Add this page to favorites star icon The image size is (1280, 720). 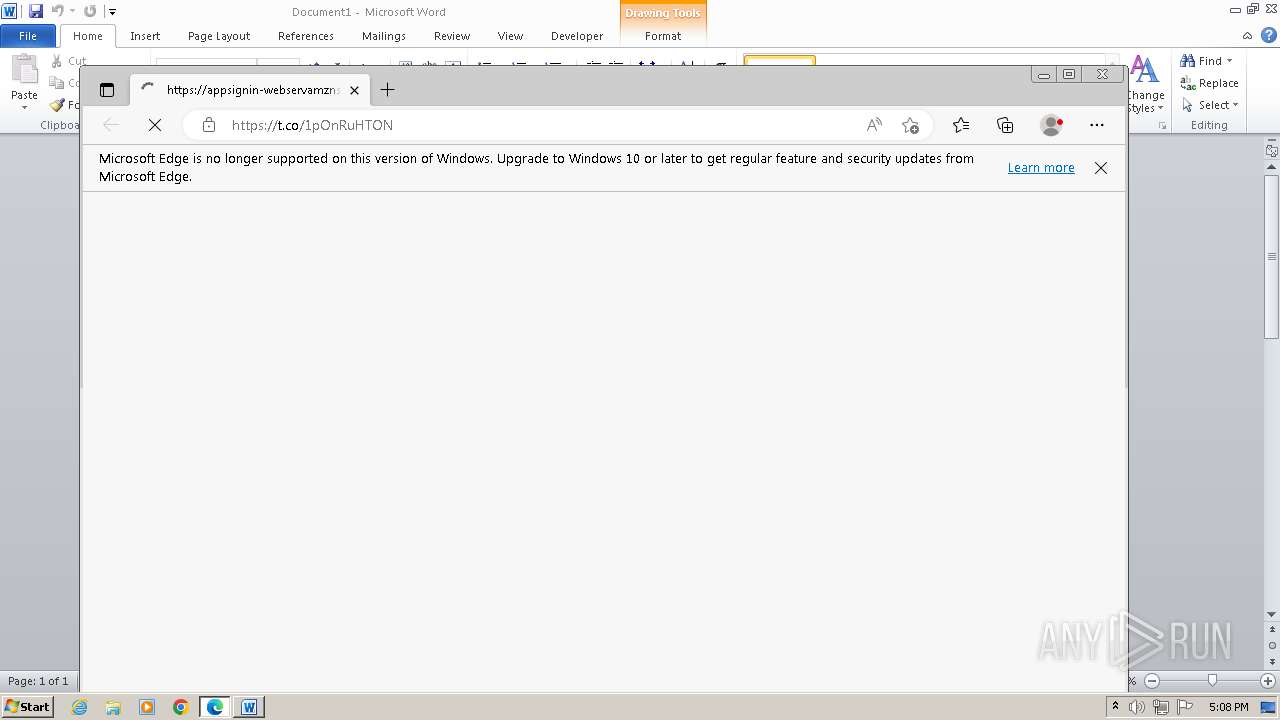[910, 125]
